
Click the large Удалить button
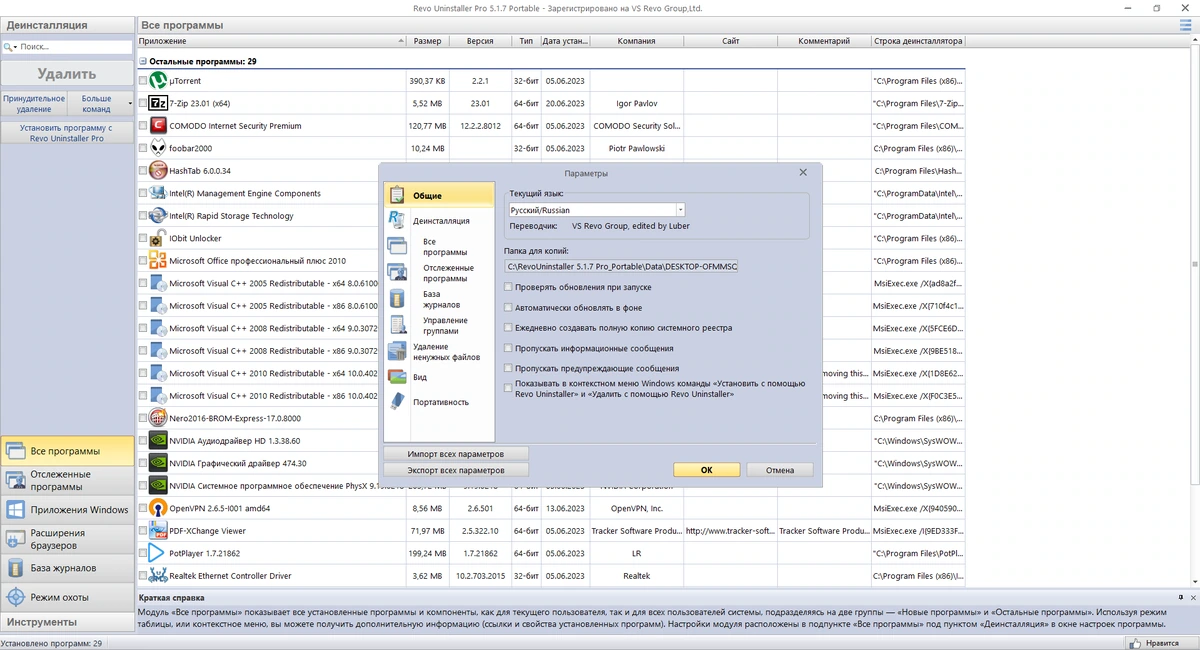(66, 73)
